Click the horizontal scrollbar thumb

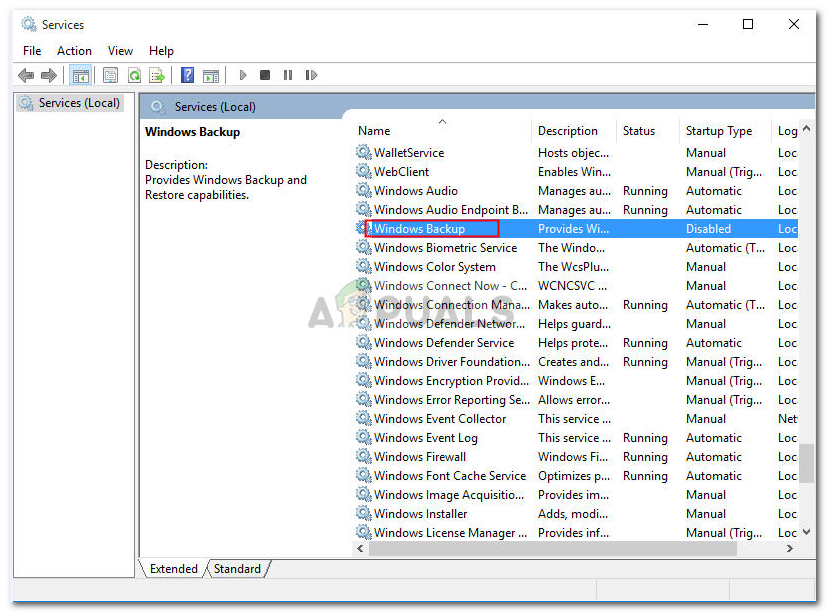(553, 548)
